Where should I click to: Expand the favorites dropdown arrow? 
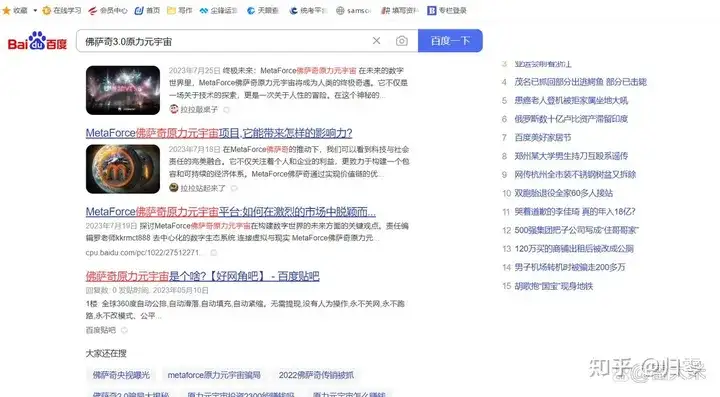click(x=35, y=11)
